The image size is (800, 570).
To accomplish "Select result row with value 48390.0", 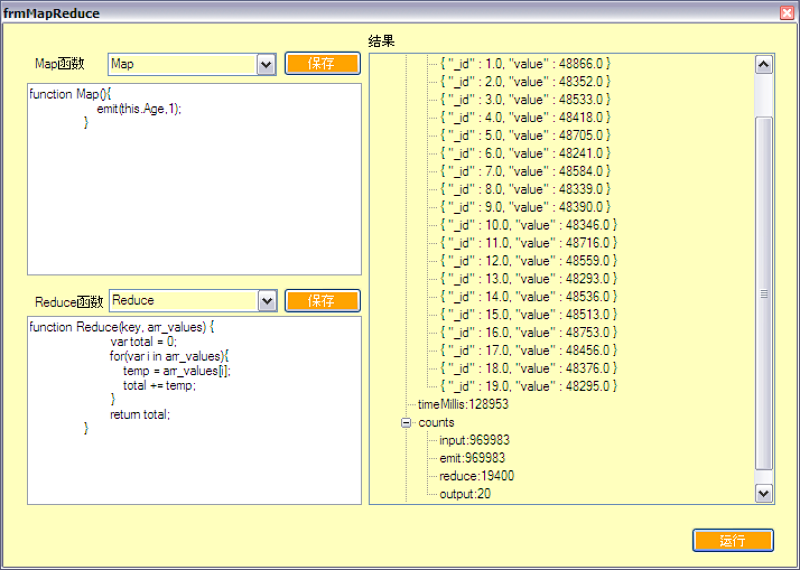I will 526,207.
